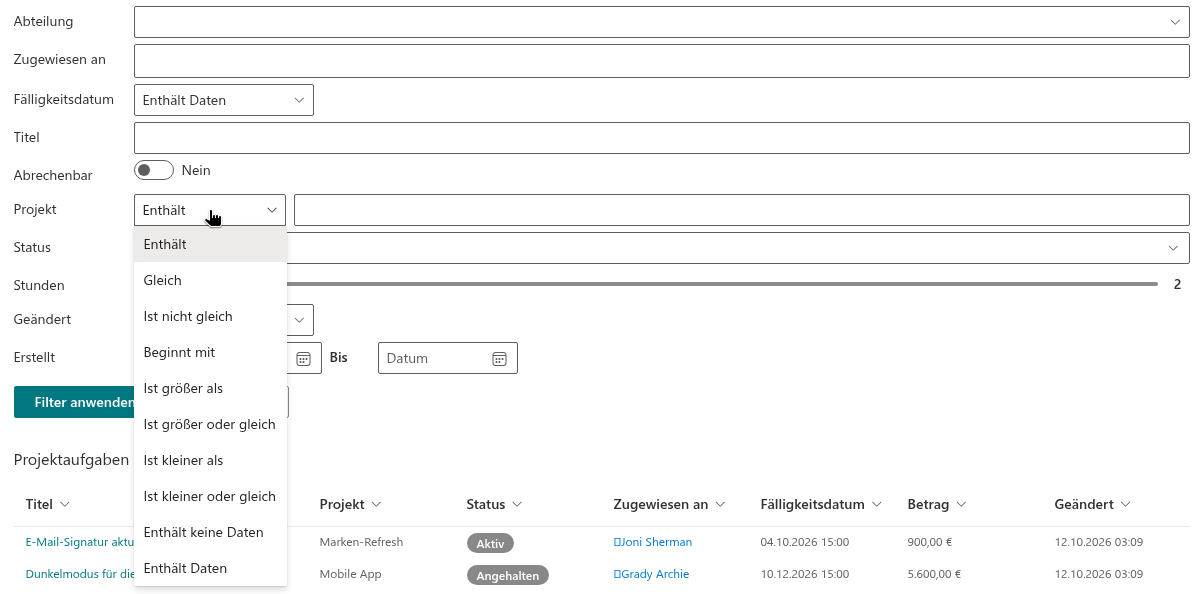Select 'Gleich' option
Image resolution: width=1200 pixels, height=594 pixels.
pyautogui.click(x=210, y=280)
